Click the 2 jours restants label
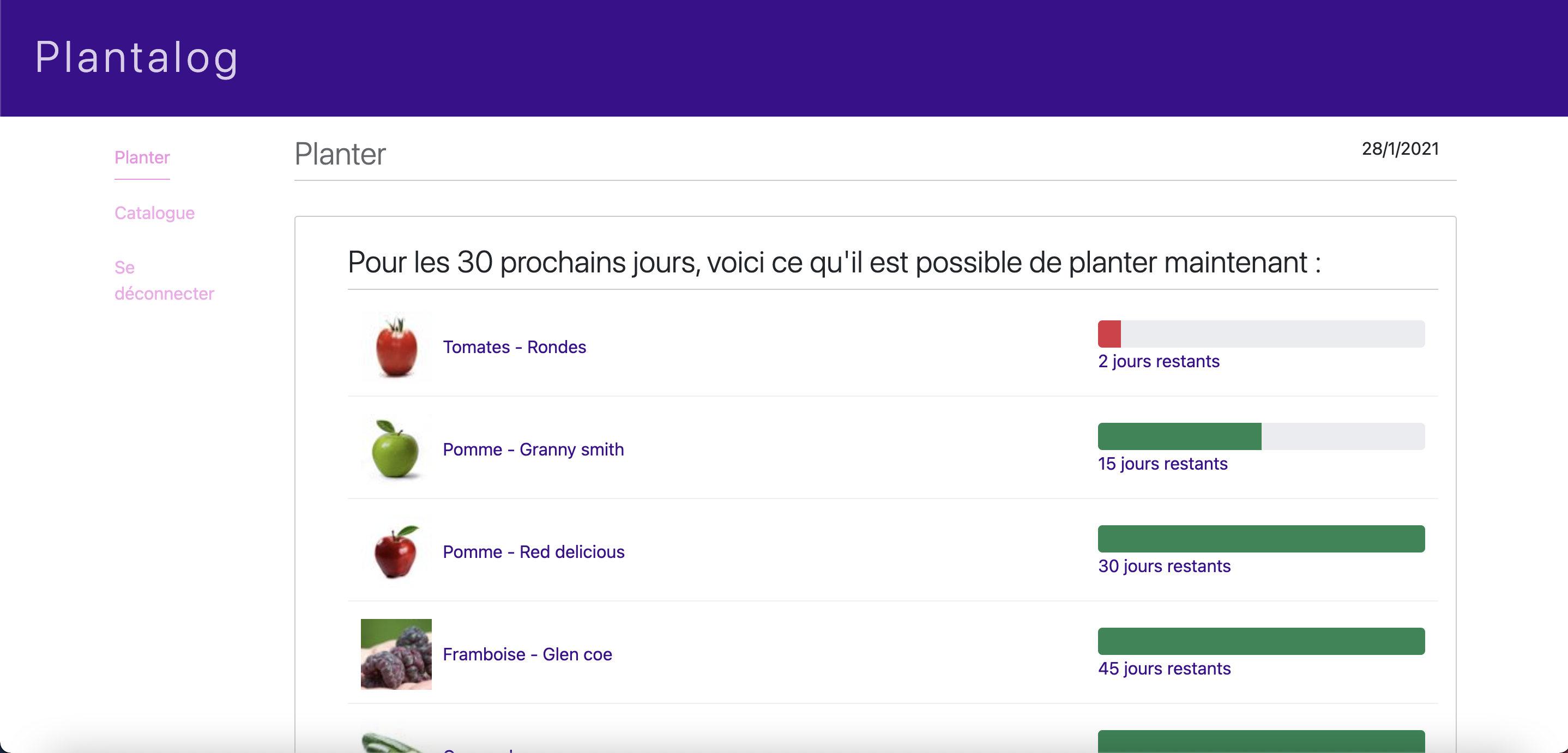1568x753 pixels. [1159, 361]
